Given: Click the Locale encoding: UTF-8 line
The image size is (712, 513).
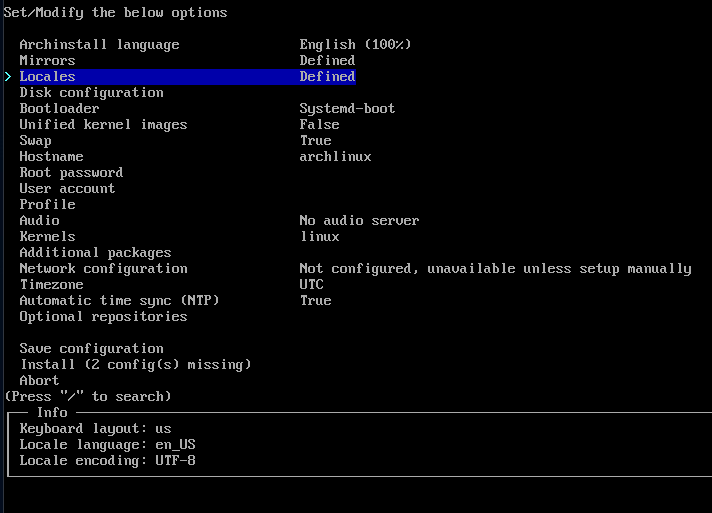Looking at the screenshot, I should coord(108,460).
